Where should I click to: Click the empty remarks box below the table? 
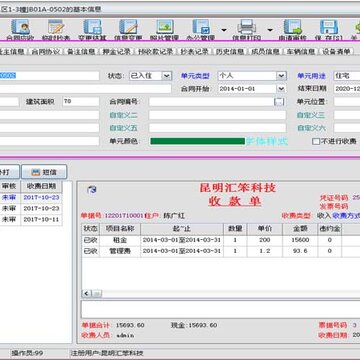[x=220, y=310]
